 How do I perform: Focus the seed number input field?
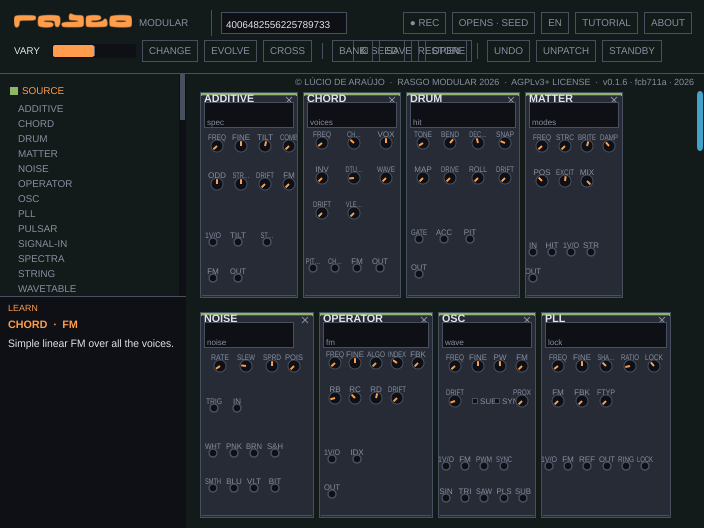[x=284, y=23]
